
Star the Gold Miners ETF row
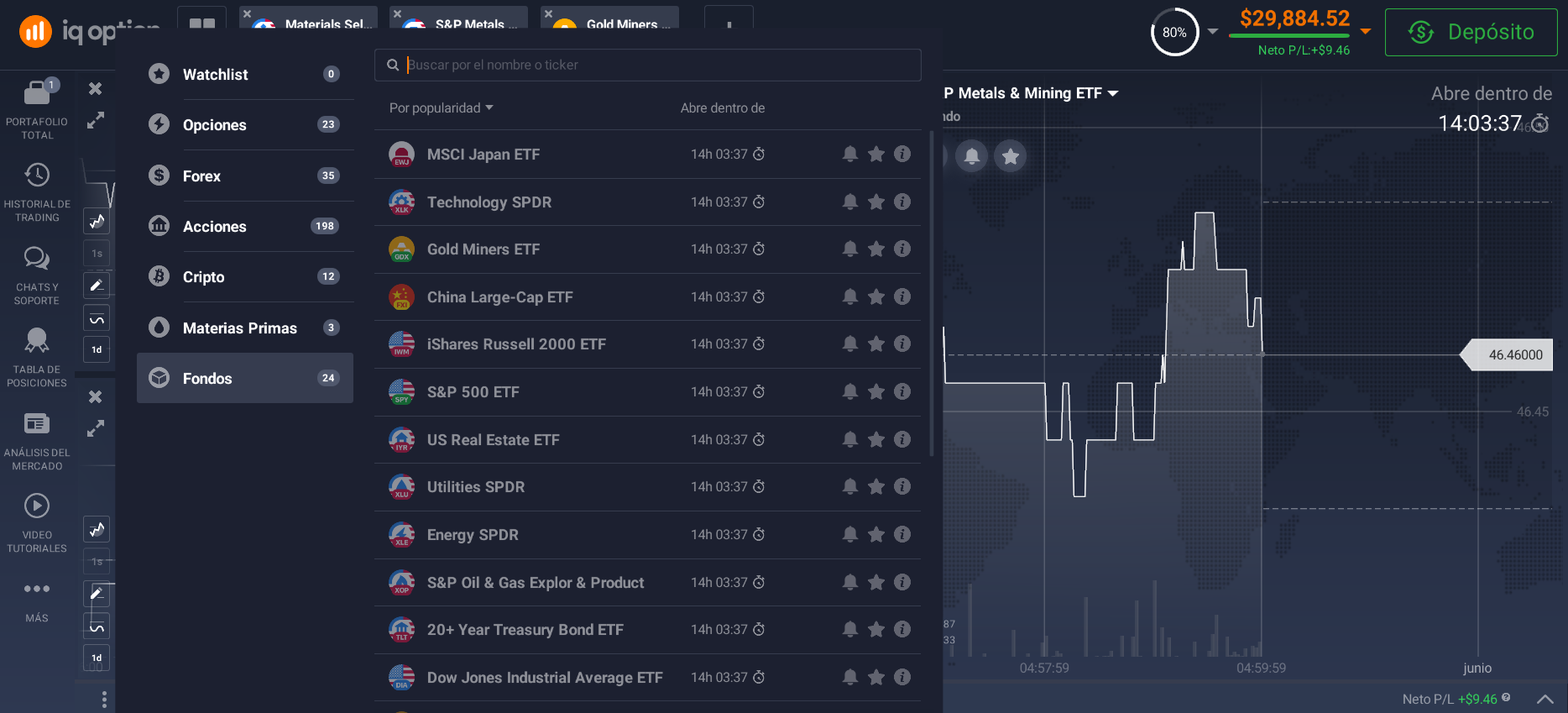click(x=876, y=249)
